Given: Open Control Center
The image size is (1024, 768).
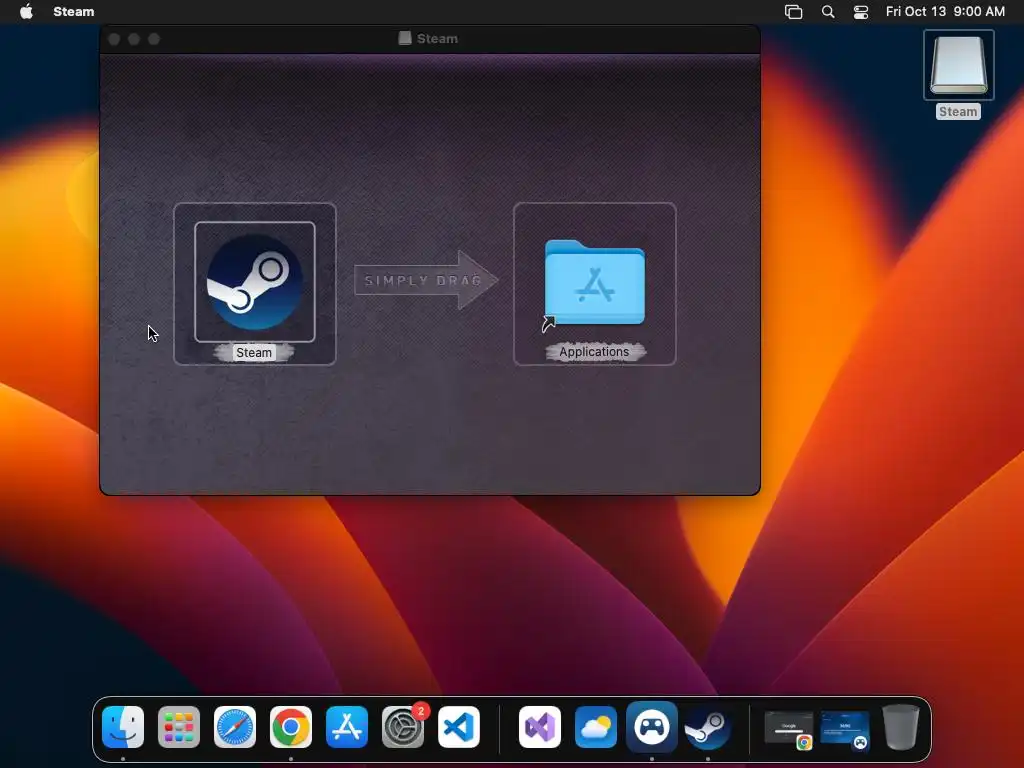Looking at the screenshot, I should pyautogui.click(x=861, y=12).
